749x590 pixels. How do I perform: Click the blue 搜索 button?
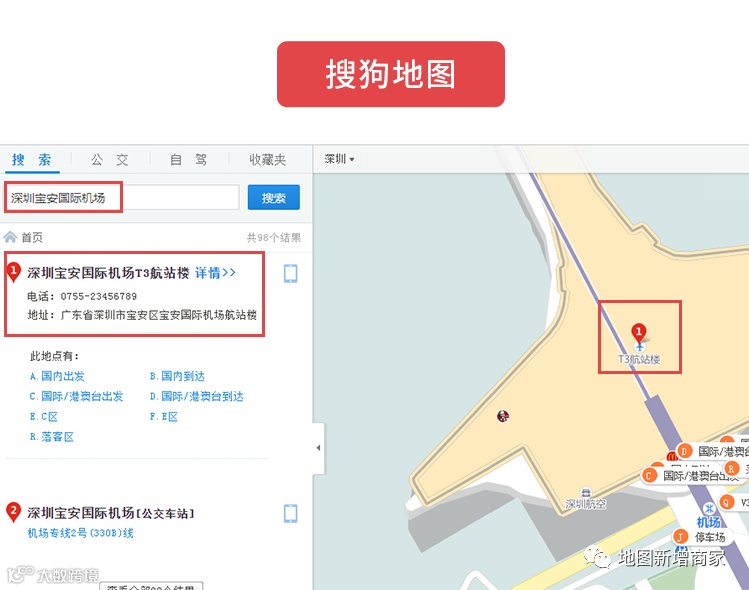point(274,197)
